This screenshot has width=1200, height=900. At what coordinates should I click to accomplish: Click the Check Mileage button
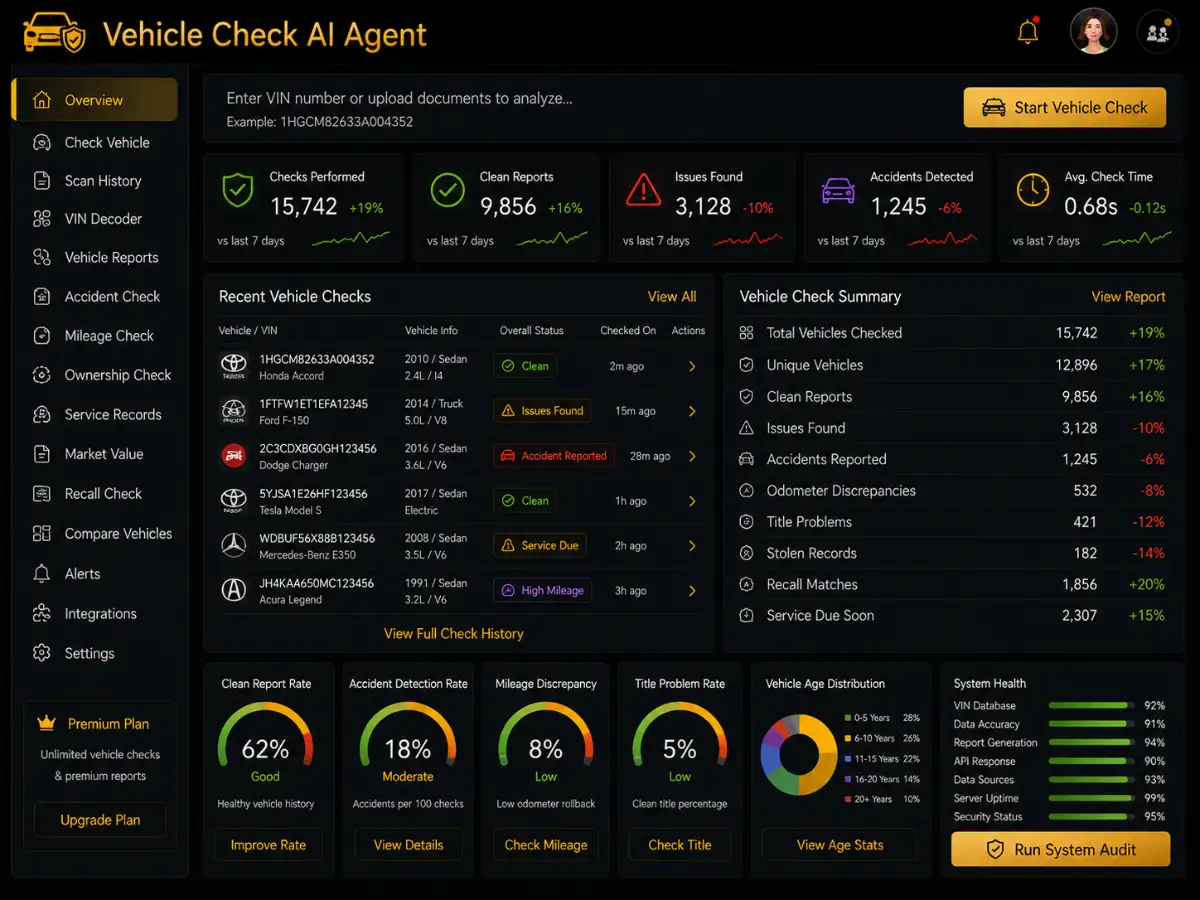546,845
